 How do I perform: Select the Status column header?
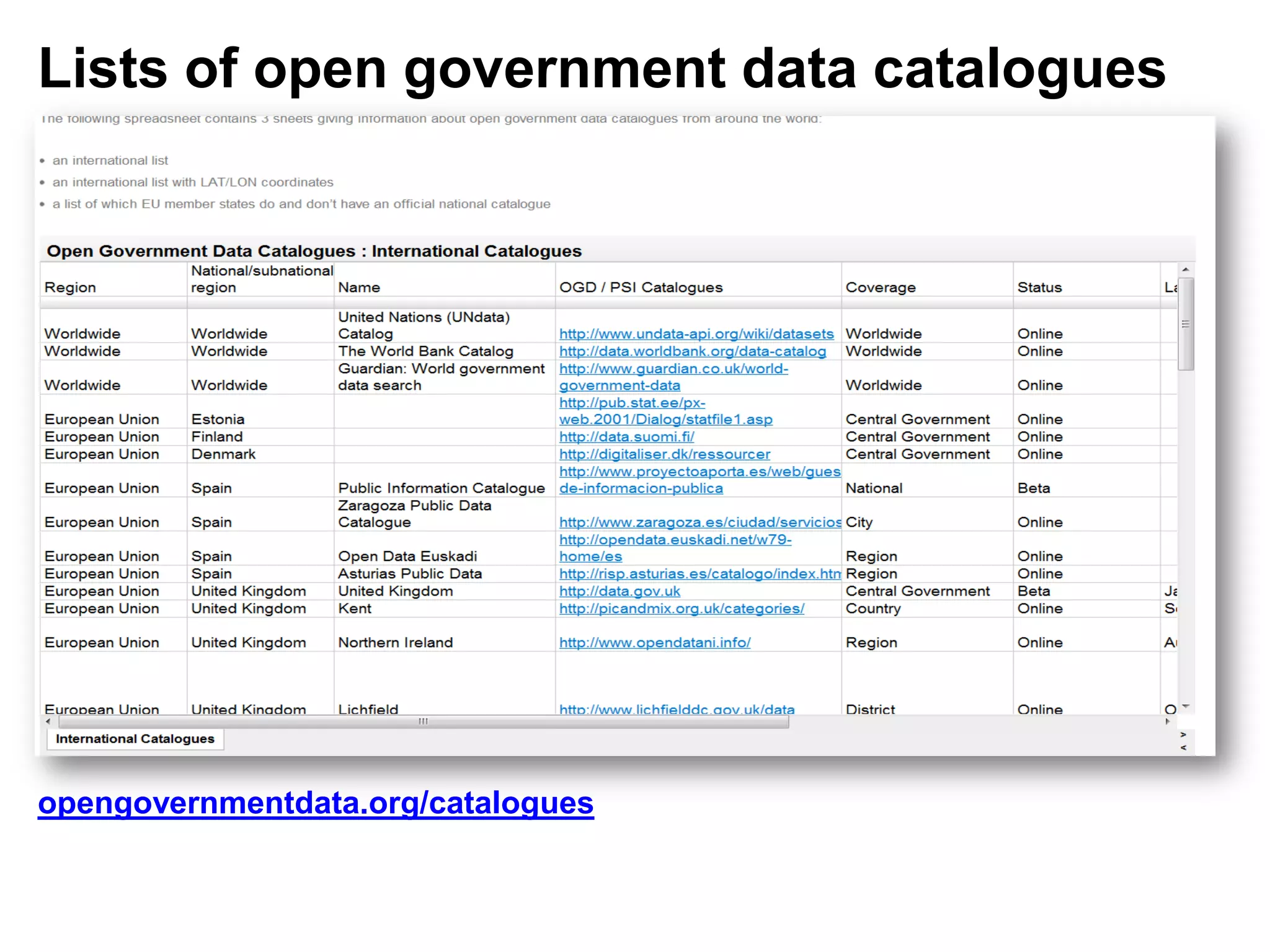[x=1086, y=280]
